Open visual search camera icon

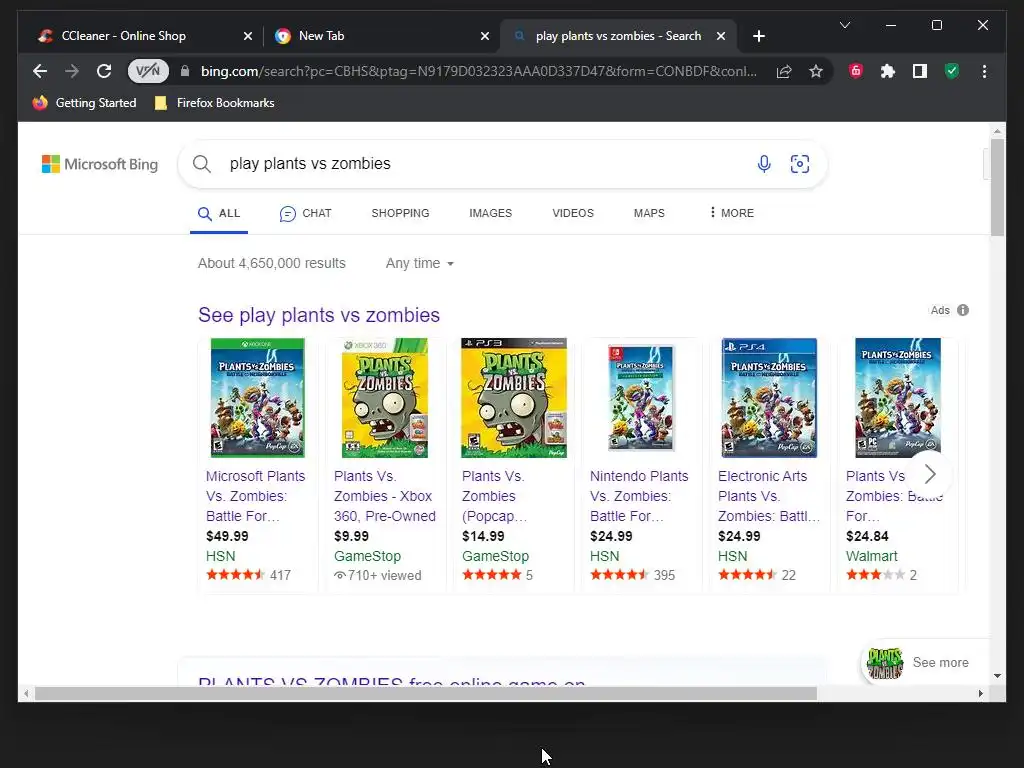800,164
